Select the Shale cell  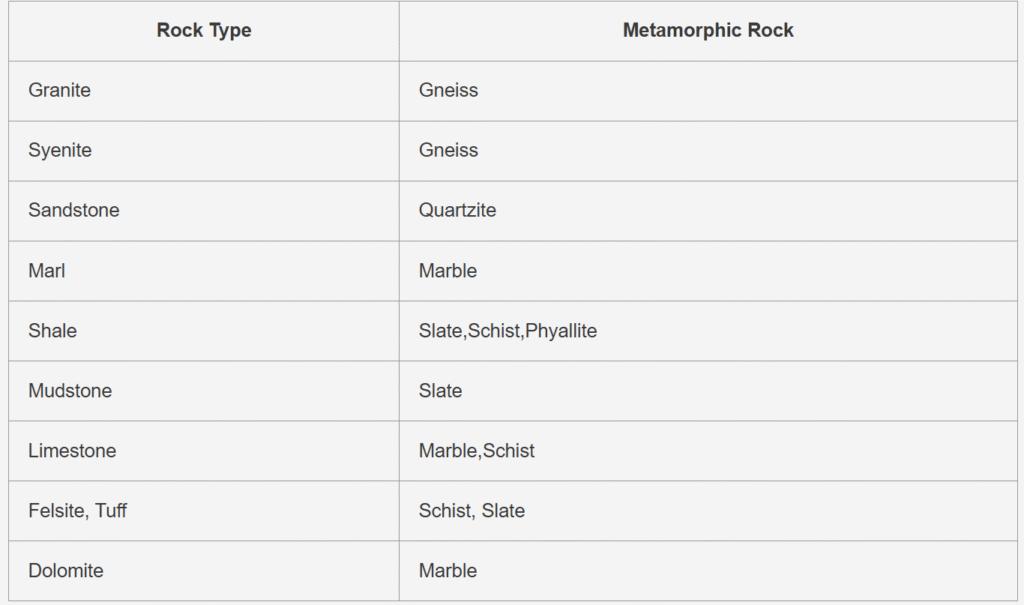click(53, 331)
